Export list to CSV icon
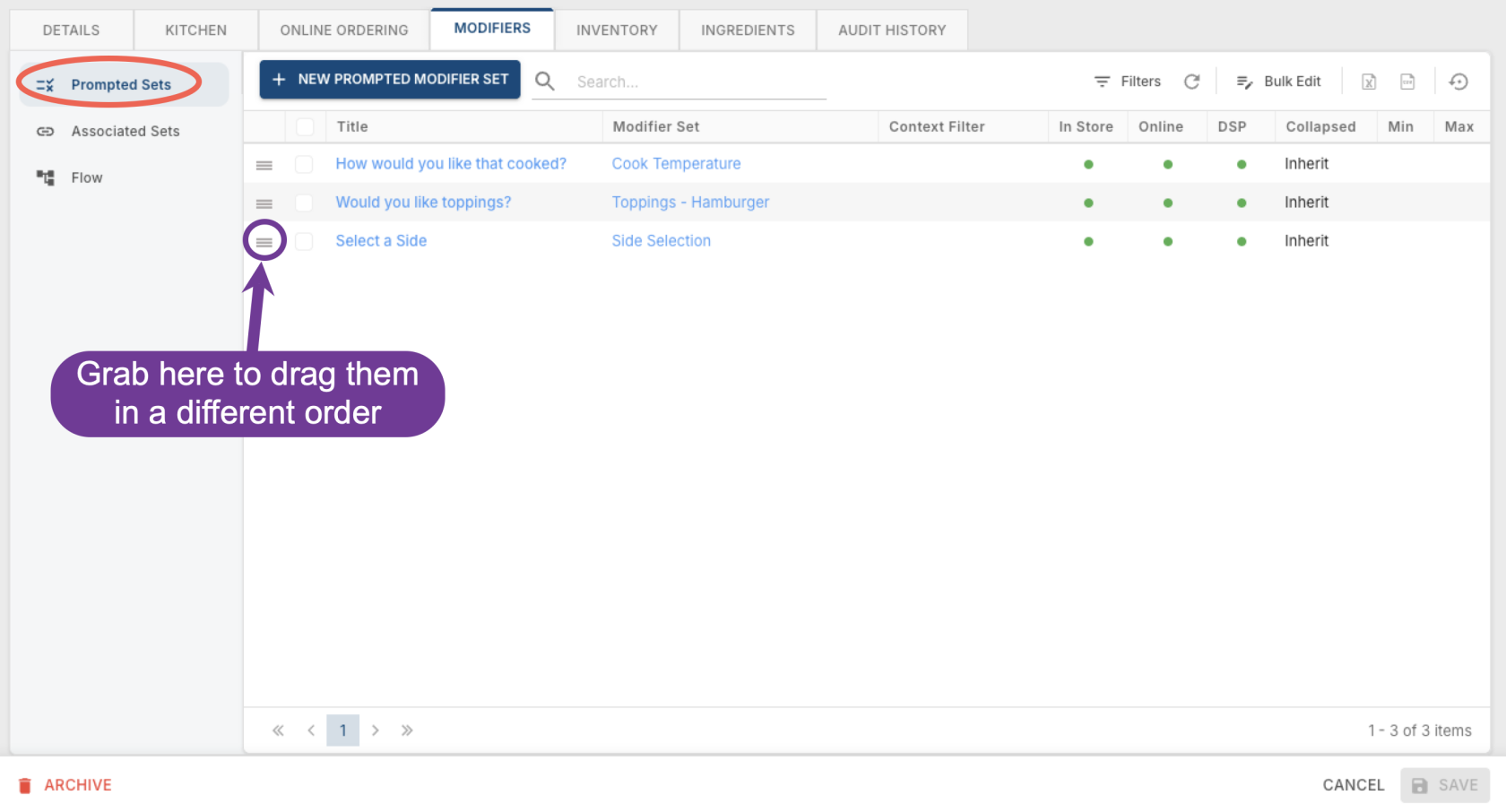 [x=1407, y=82]
